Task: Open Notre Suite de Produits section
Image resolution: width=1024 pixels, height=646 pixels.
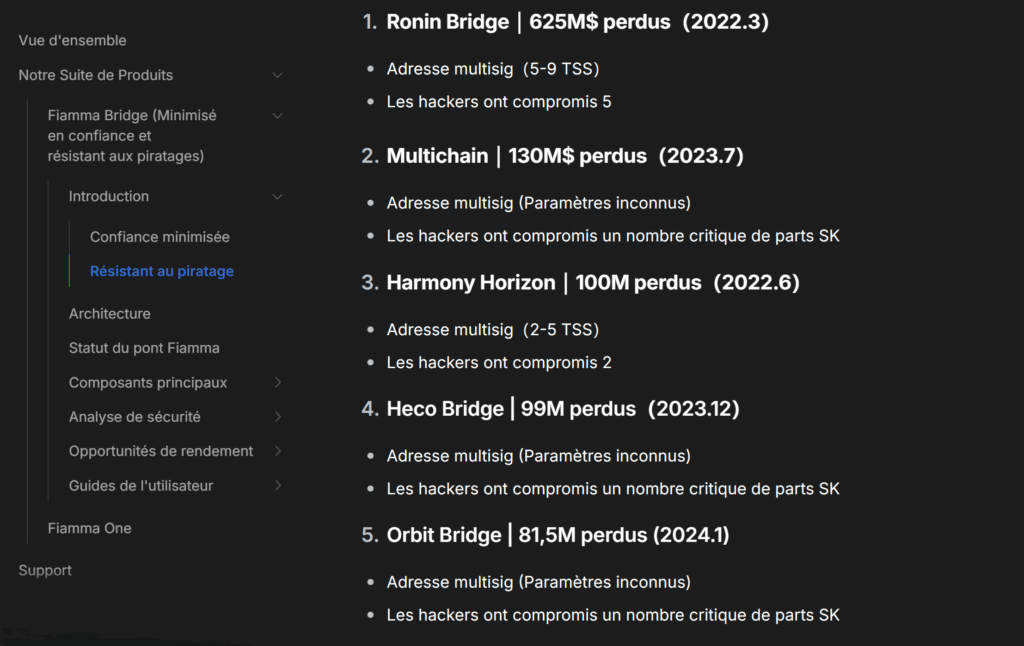Action: (96, 75)
